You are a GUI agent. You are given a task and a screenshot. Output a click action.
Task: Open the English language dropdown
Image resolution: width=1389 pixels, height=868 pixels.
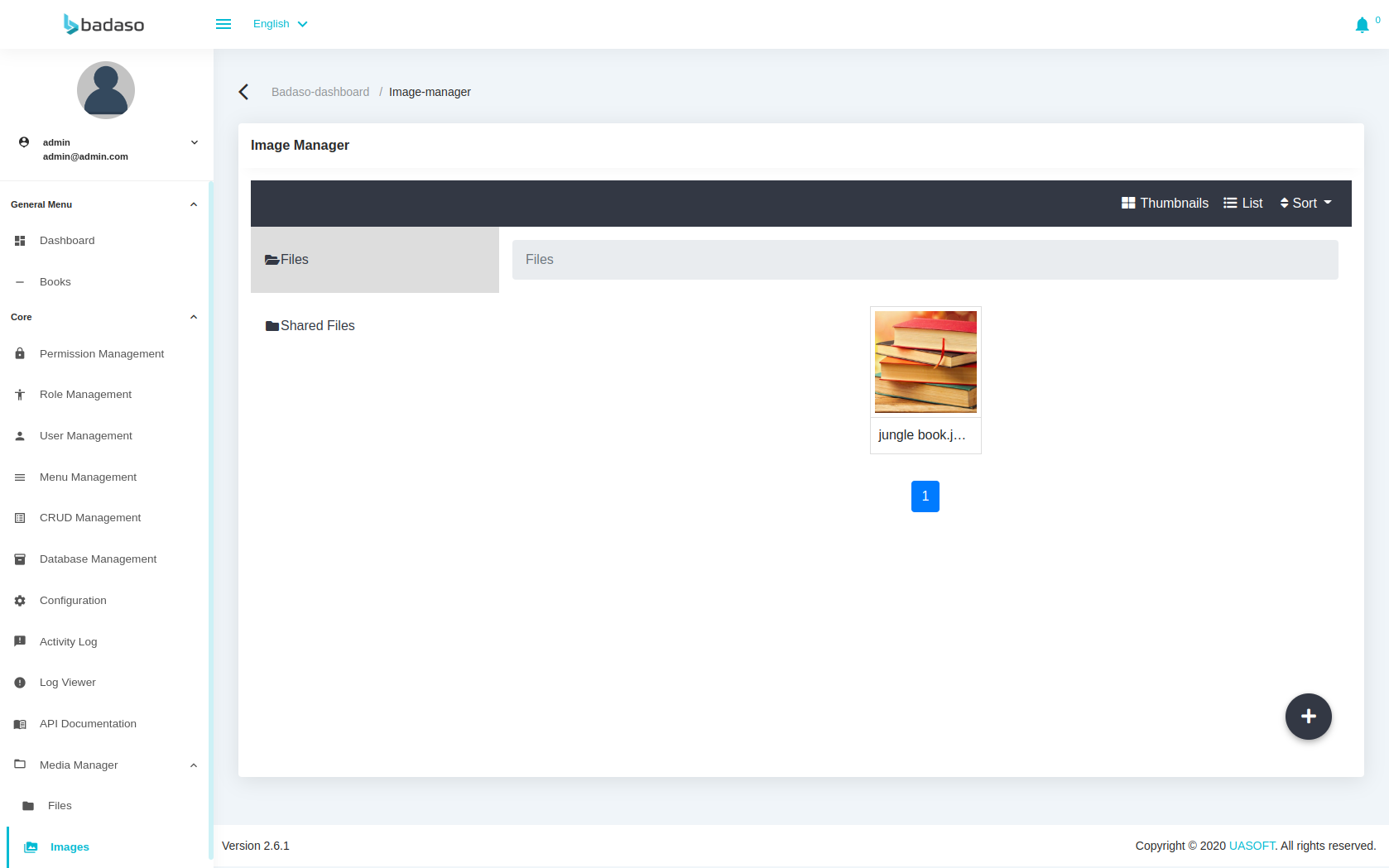tap(280, 24)
